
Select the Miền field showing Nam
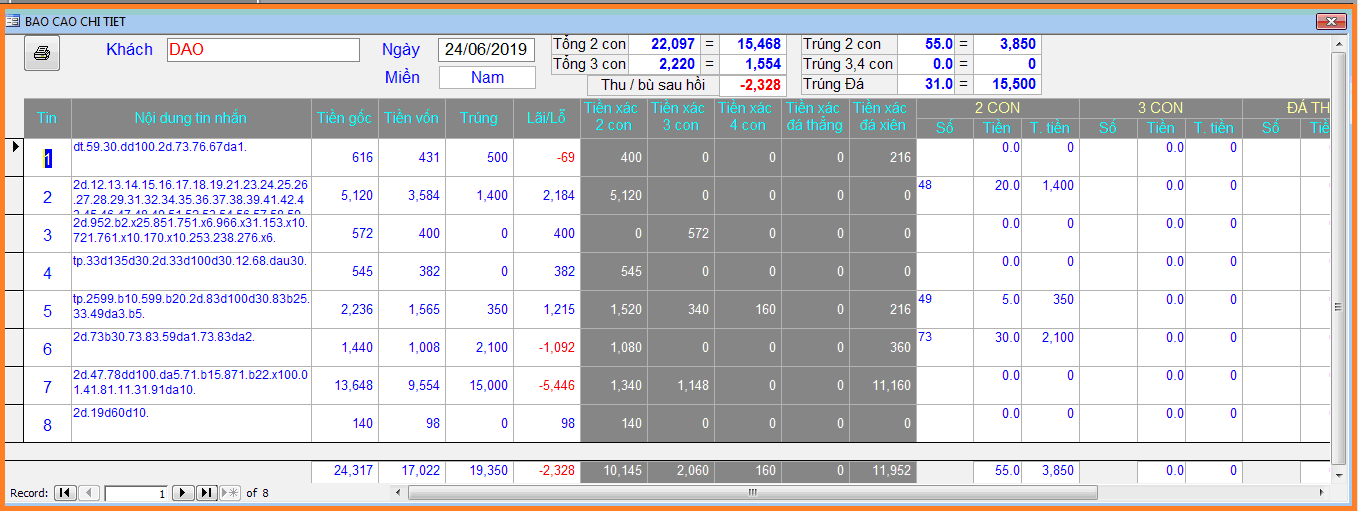[487, 77]
